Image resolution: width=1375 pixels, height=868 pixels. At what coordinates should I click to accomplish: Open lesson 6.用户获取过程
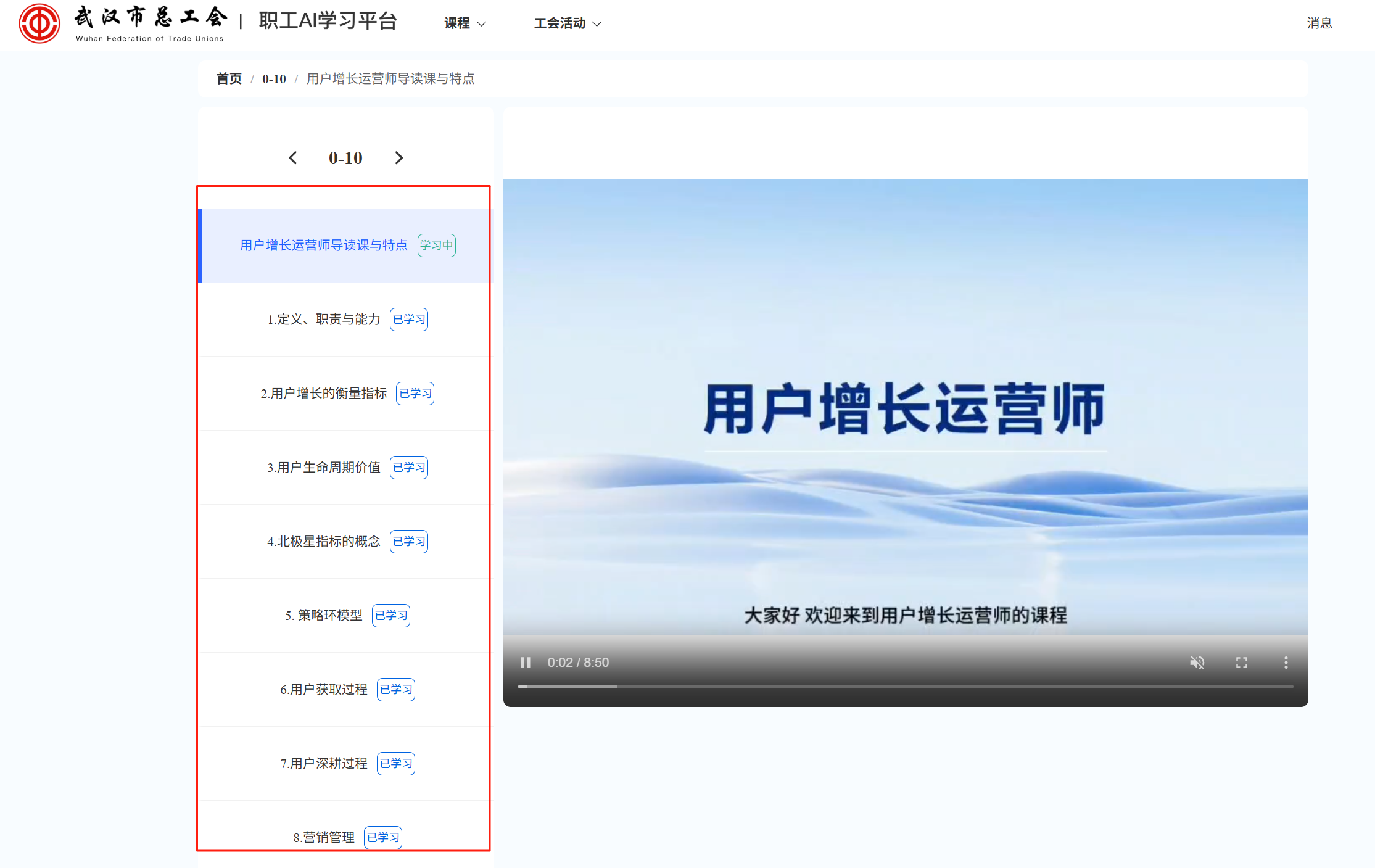coord(324,690)
